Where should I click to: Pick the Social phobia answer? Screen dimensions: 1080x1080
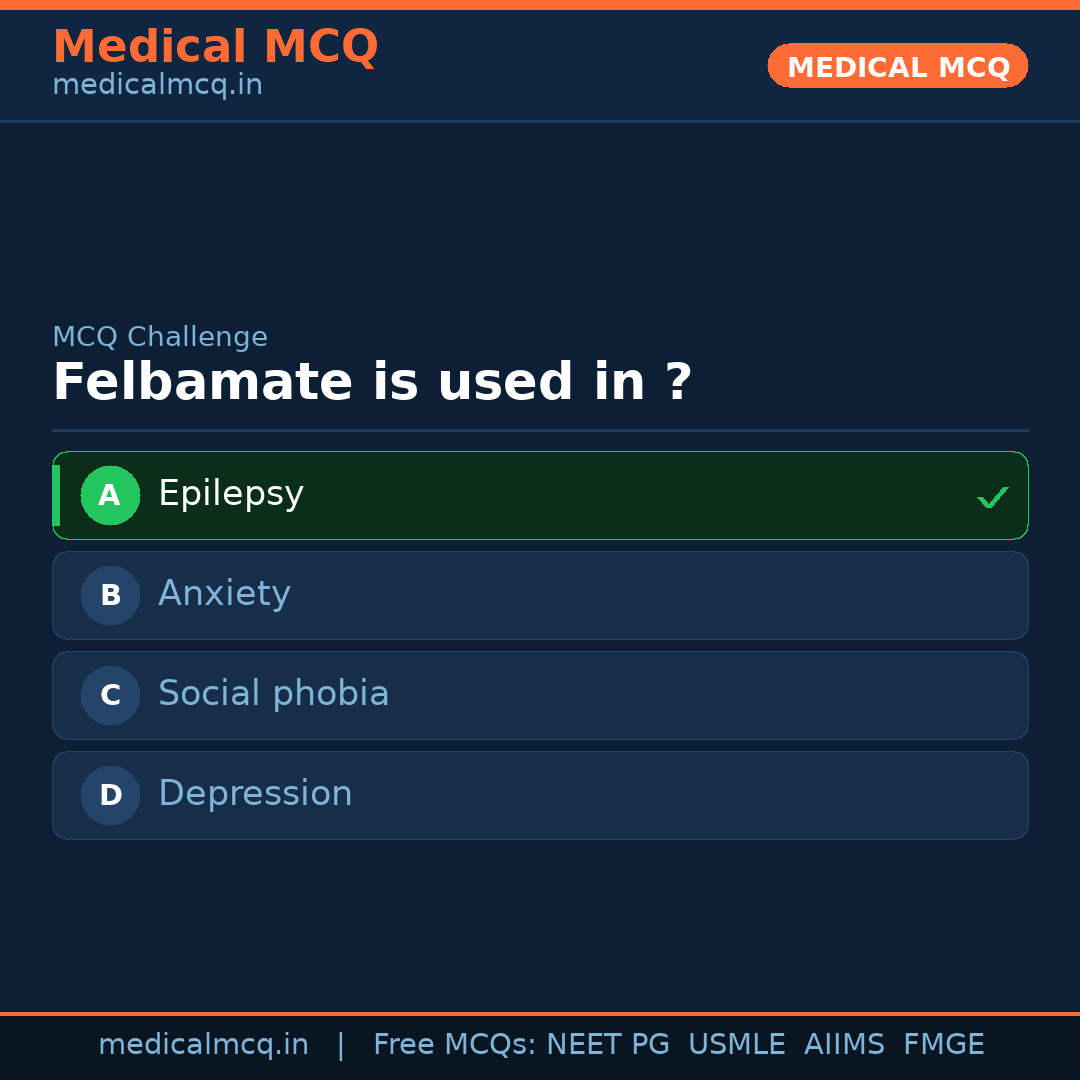click(x=540, y=695)
